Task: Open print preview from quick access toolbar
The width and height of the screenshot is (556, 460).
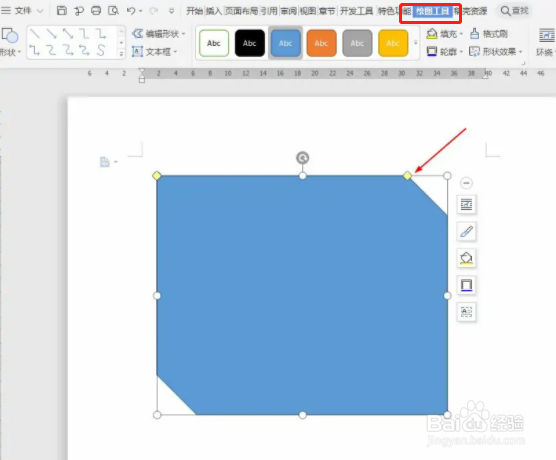Action: (x=113, y=11)
